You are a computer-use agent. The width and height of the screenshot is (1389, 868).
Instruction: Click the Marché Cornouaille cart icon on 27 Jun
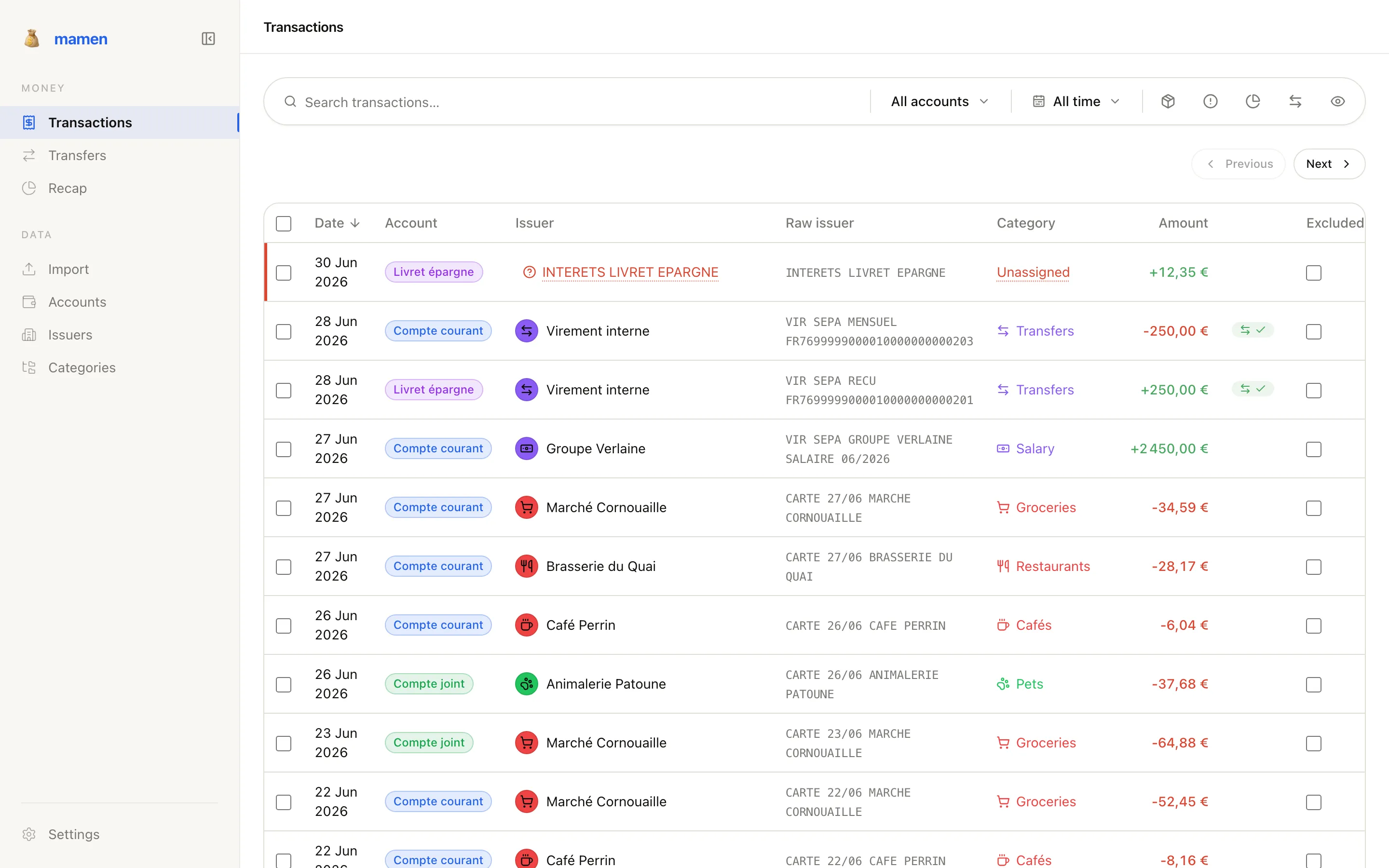[x=526, y=507]
